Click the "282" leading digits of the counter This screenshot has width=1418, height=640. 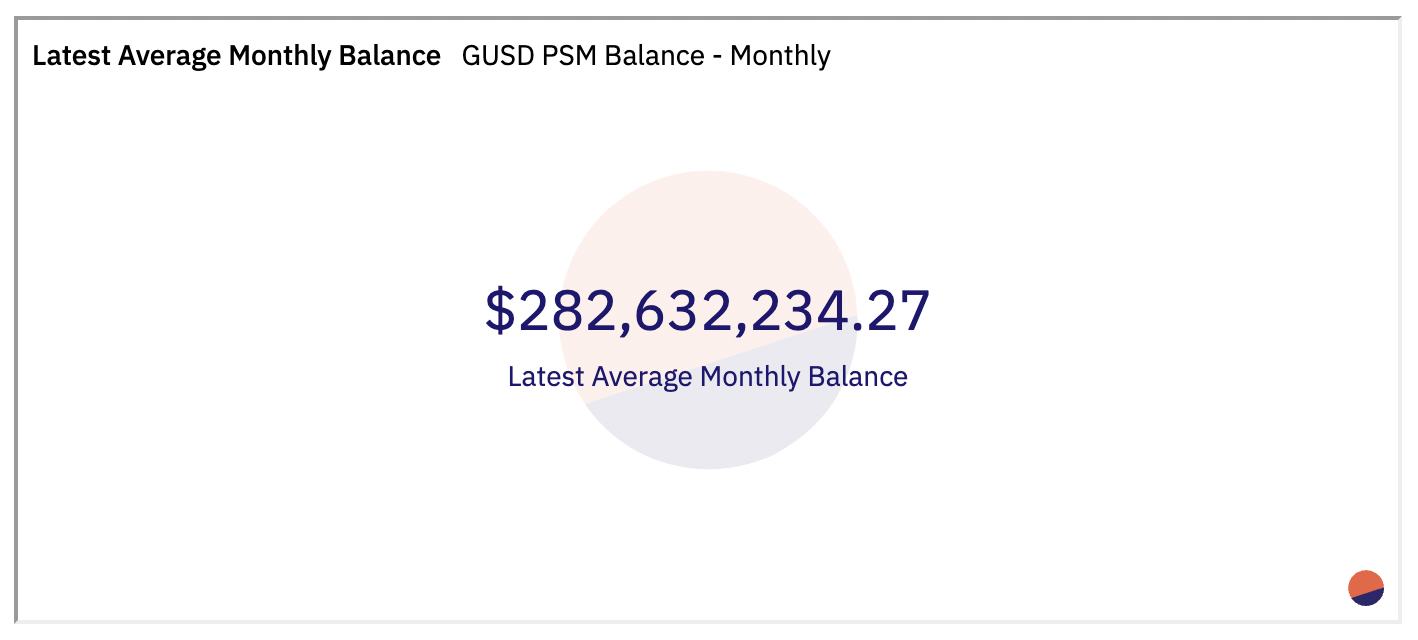coord(562,310)
